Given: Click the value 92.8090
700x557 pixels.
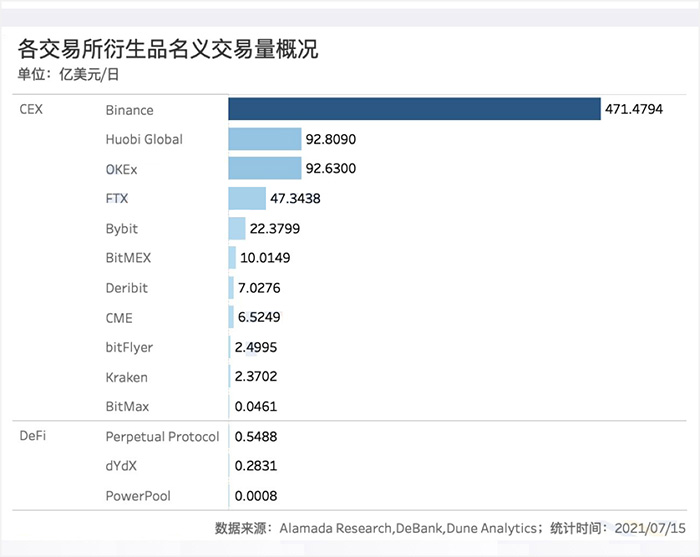Looking at the screenshot, I should [331, 139].
